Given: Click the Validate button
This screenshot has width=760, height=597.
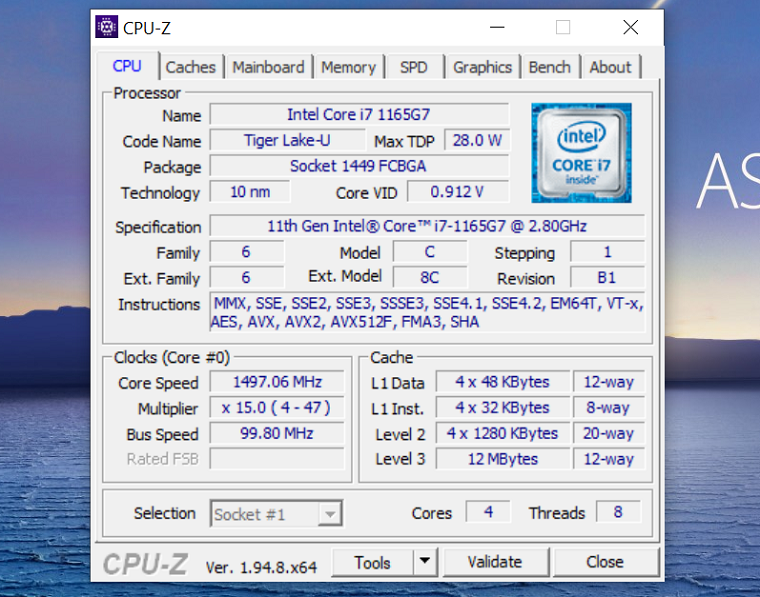Looking at the screenshot, I should 495,562.
